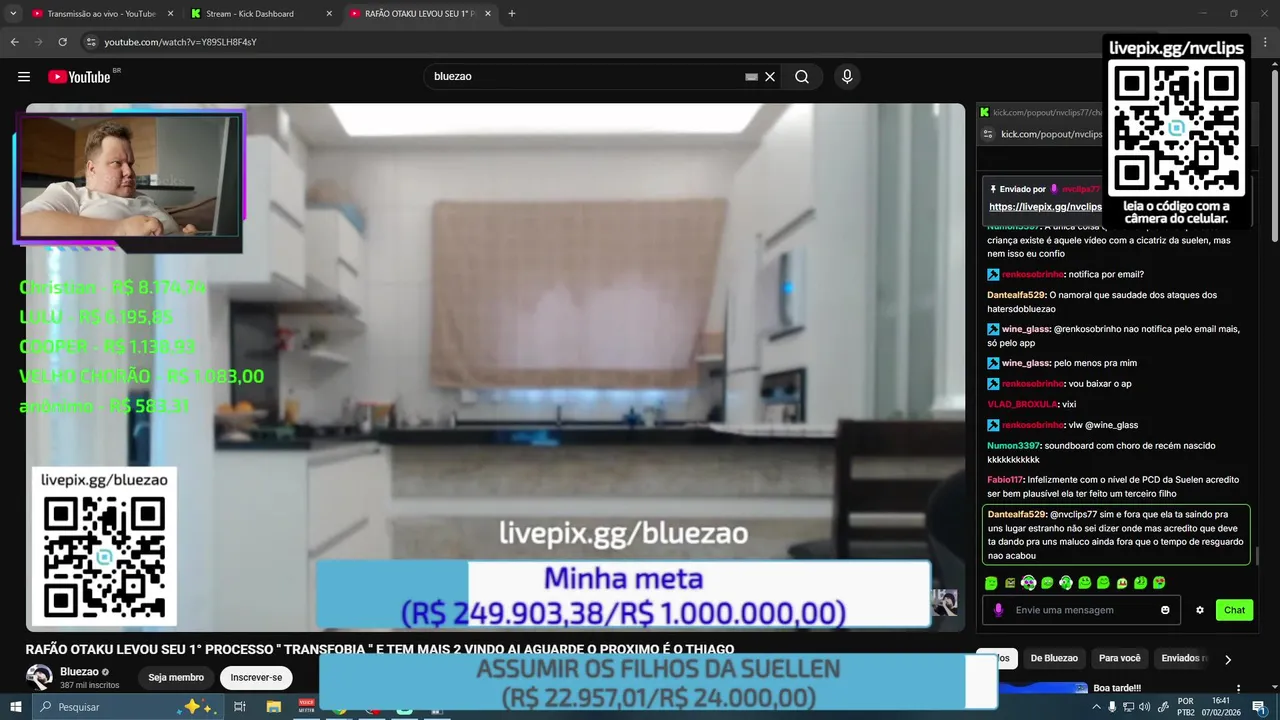The height and width of the screenshot is (720, 1280).
Task: Open Windows notification center
Action: (1261, 707)
